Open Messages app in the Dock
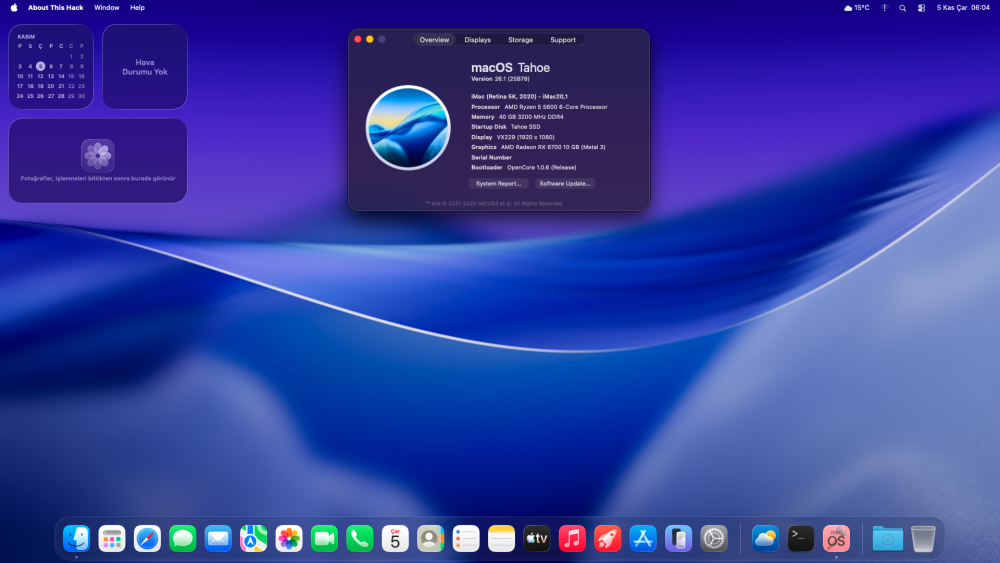This screenshot has width=1000, height=563. (182, 539)
